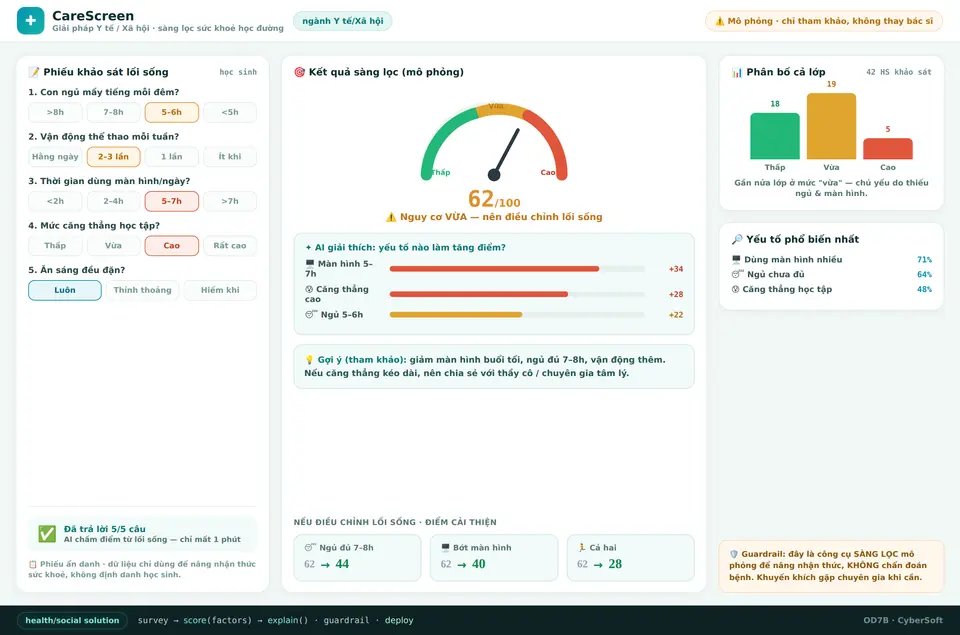Click the Ngủ 5-6h factor bar
Image resolution: width=960 pixels, height=635 pixels.
pos(517,315)
